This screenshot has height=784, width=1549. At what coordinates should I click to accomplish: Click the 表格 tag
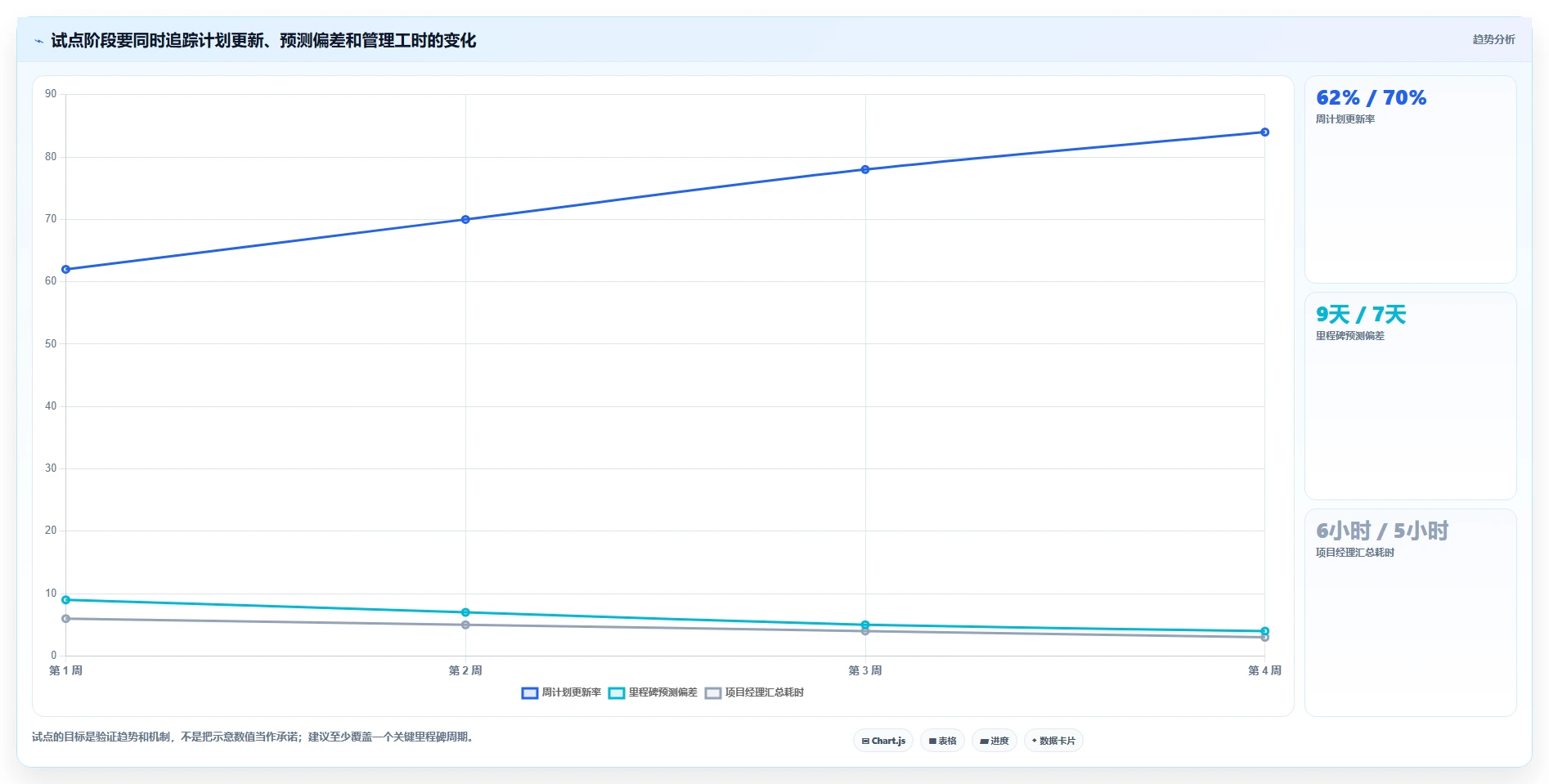[942, 741]
